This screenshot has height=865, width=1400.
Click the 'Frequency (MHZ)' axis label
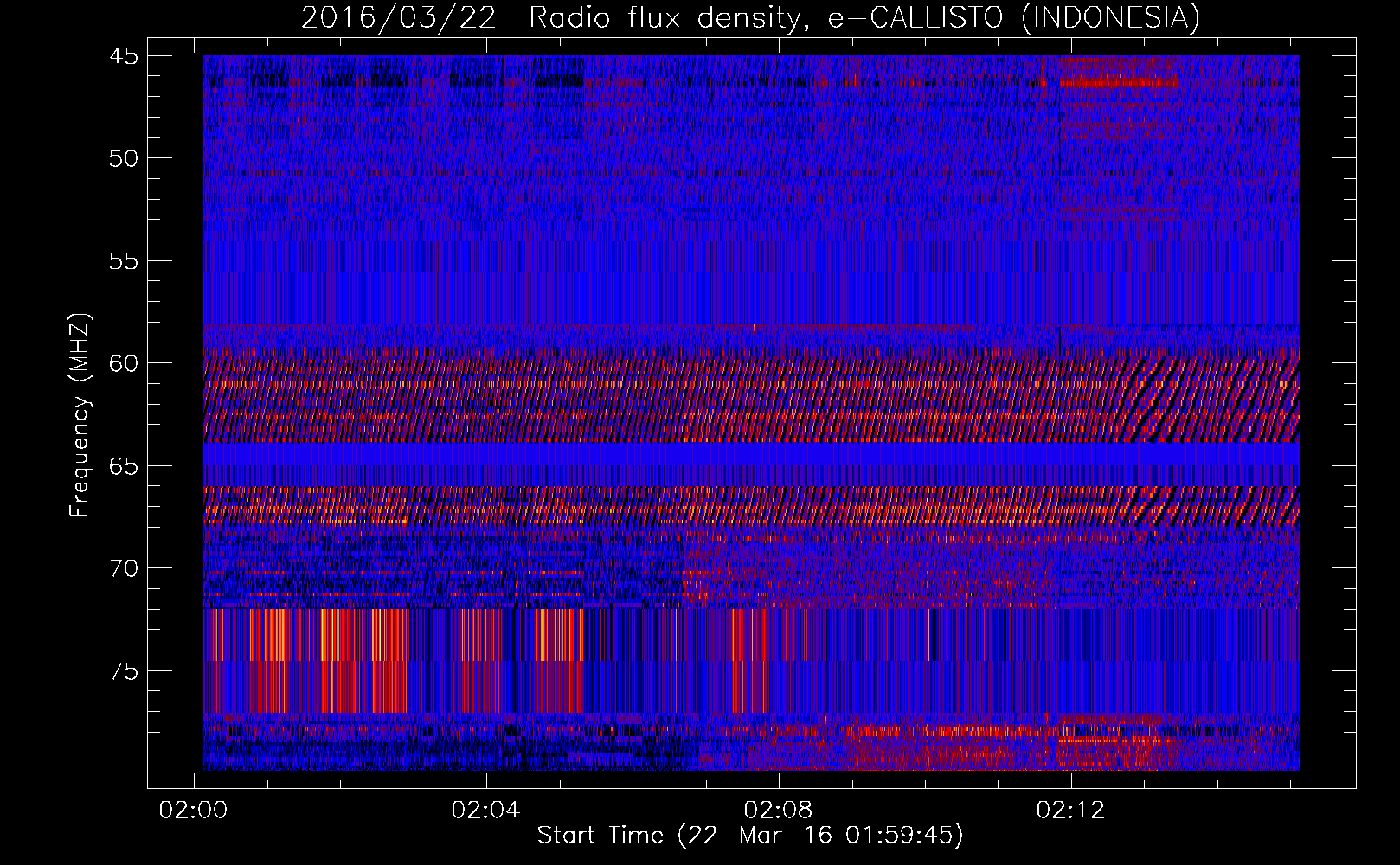tap(80, 415)
